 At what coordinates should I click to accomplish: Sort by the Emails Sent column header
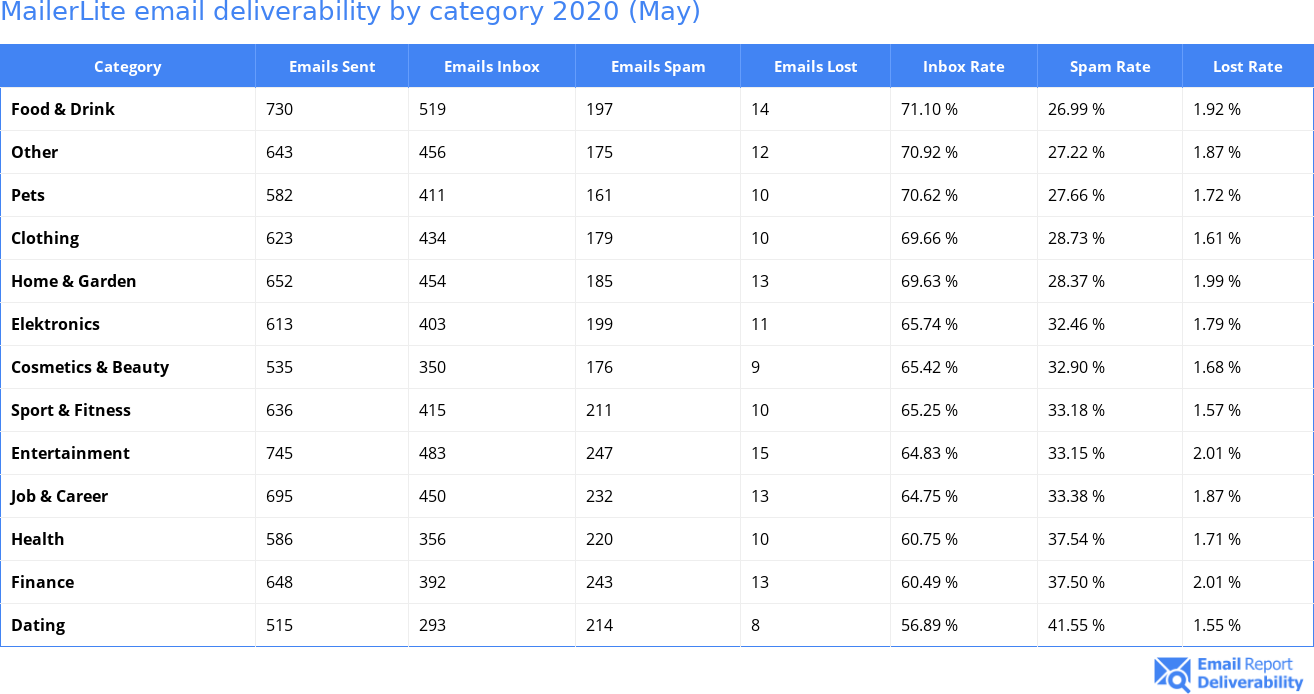tap(332, 67)
